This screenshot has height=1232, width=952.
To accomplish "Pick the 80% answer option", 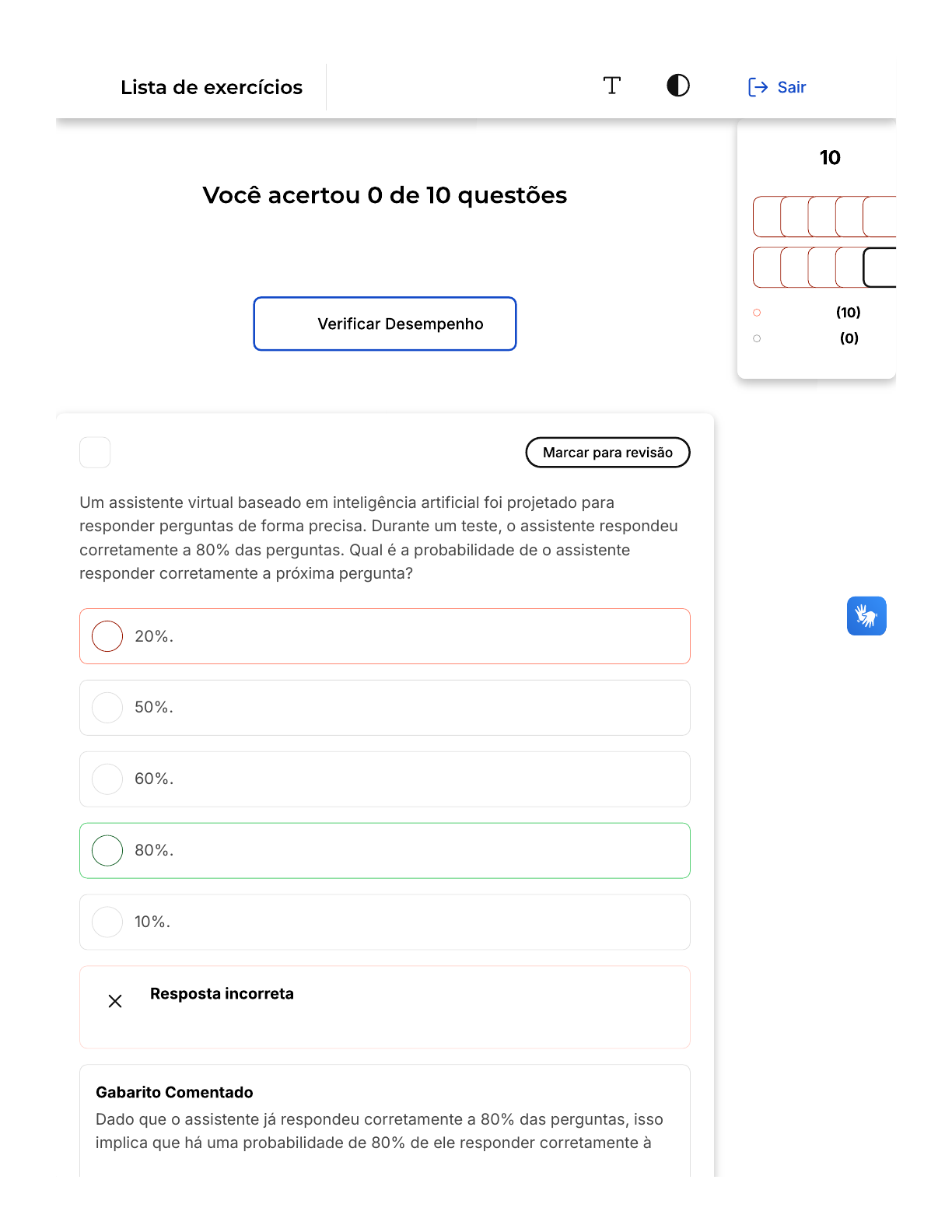I will 107,851.
